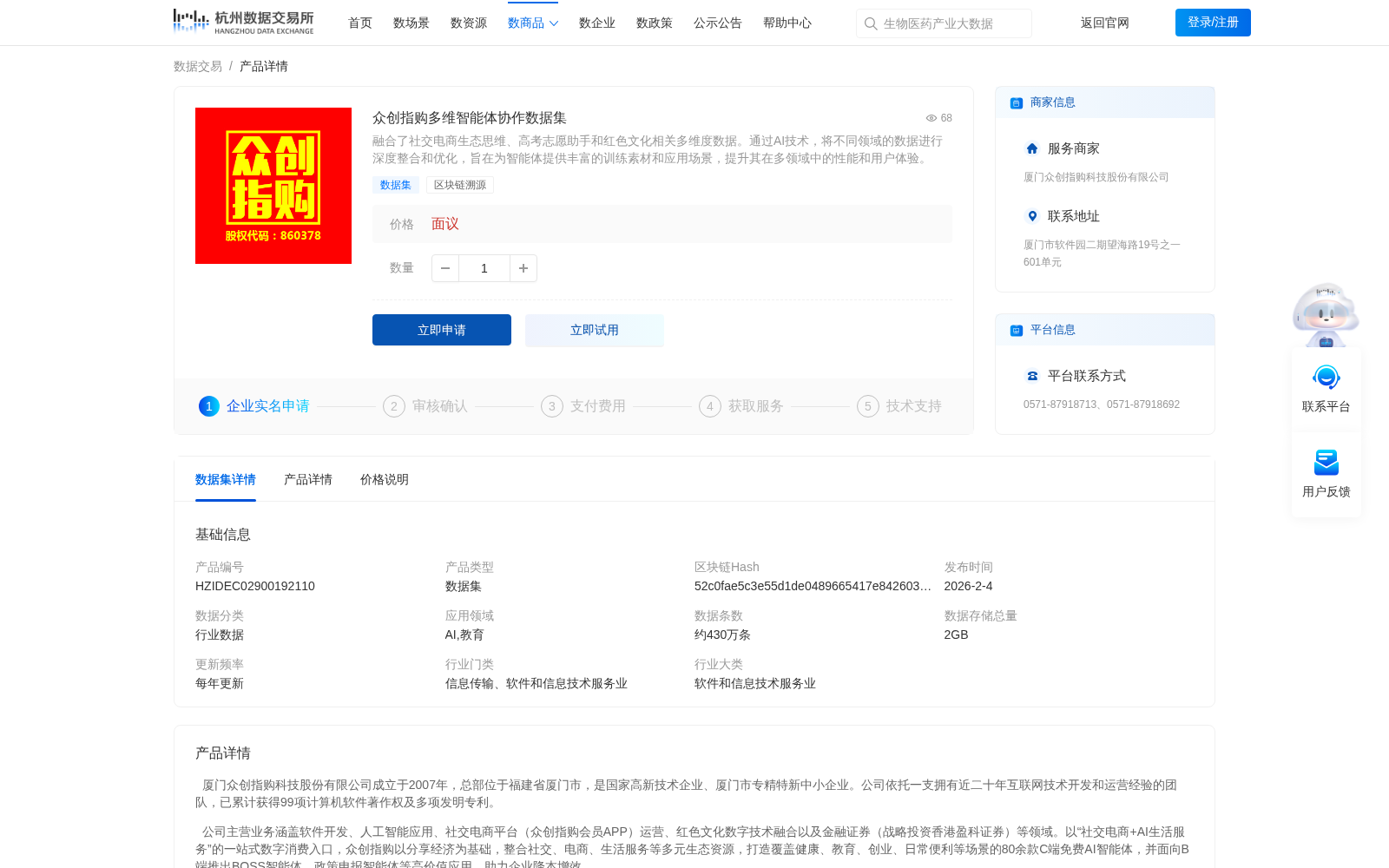Open 数资源 navigation item
This screenshot has height=868, width=1389.
pos(469,23)
